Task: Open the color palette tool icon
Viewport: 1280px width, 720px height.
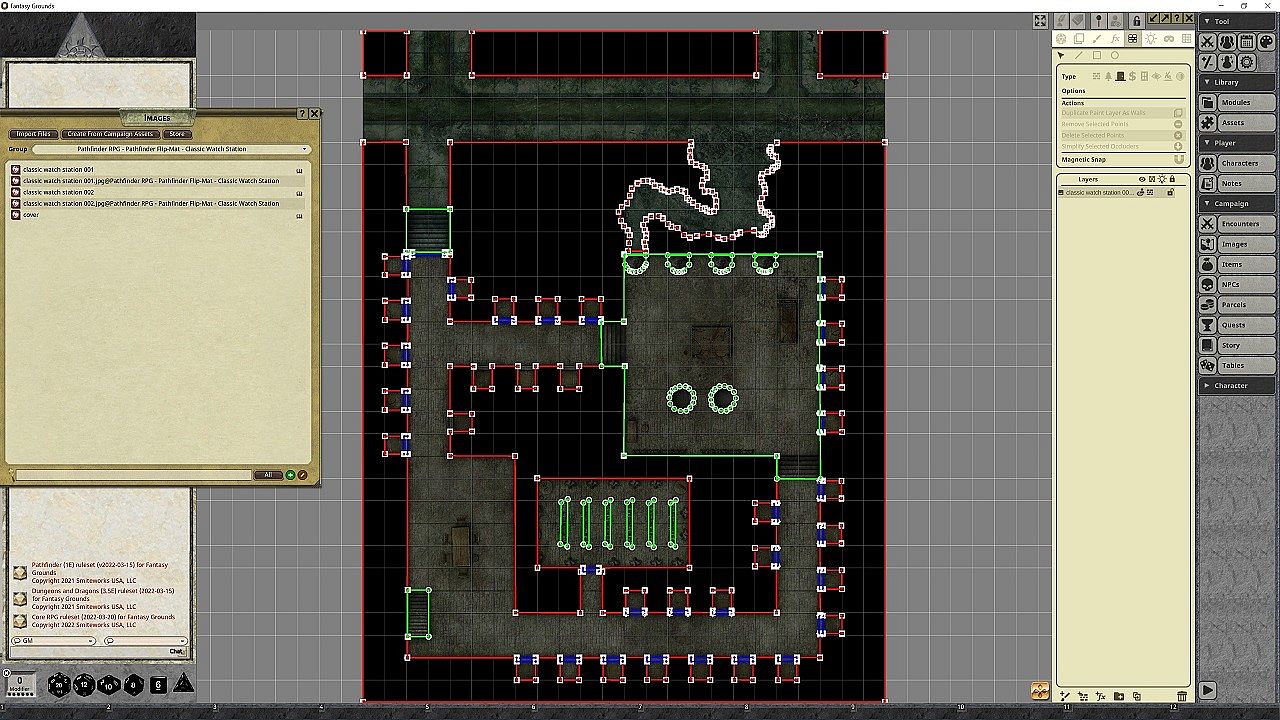Action: [x=1266, y=42]
